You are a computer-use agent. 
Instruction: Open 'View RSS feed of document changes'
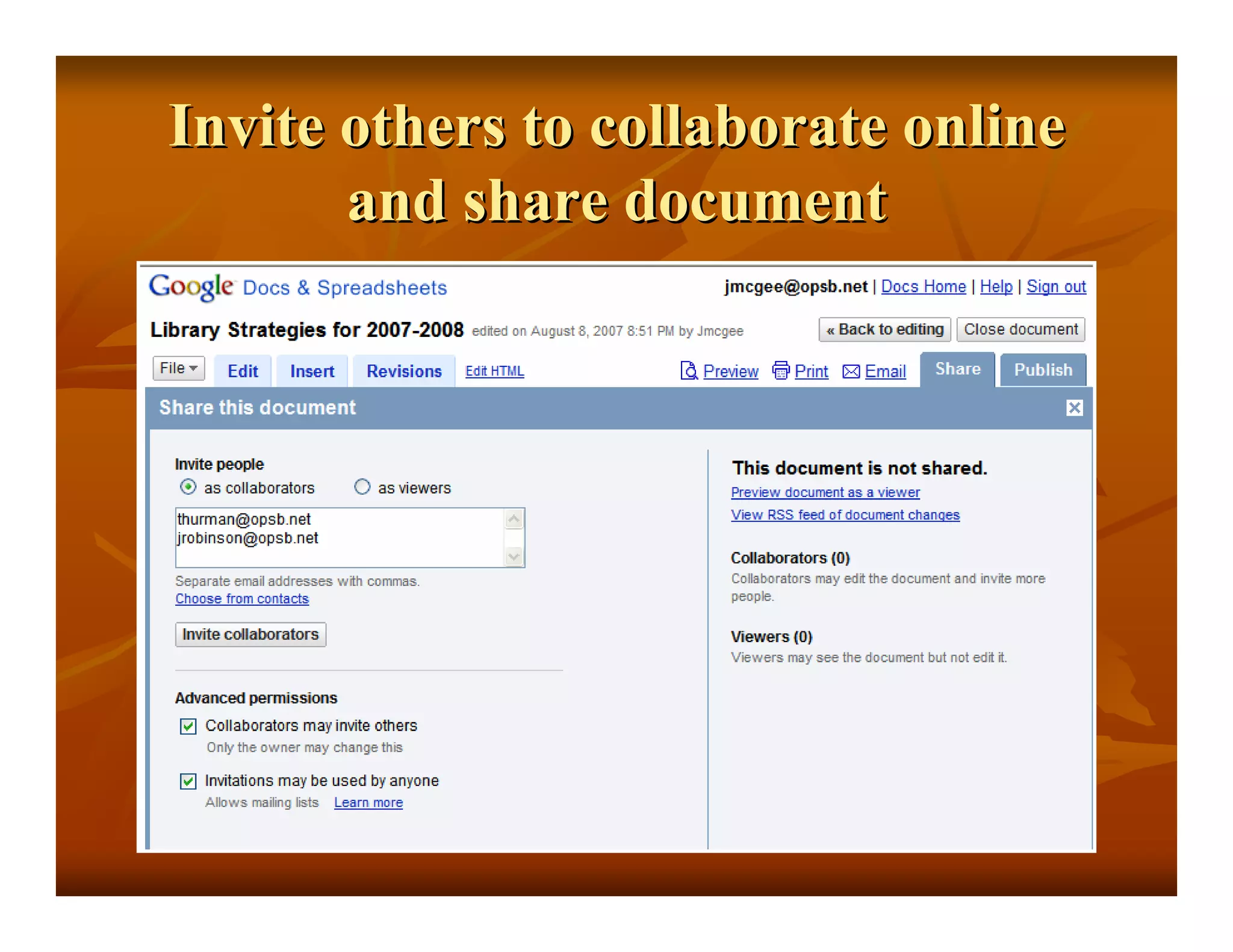[x=845, y=515]
